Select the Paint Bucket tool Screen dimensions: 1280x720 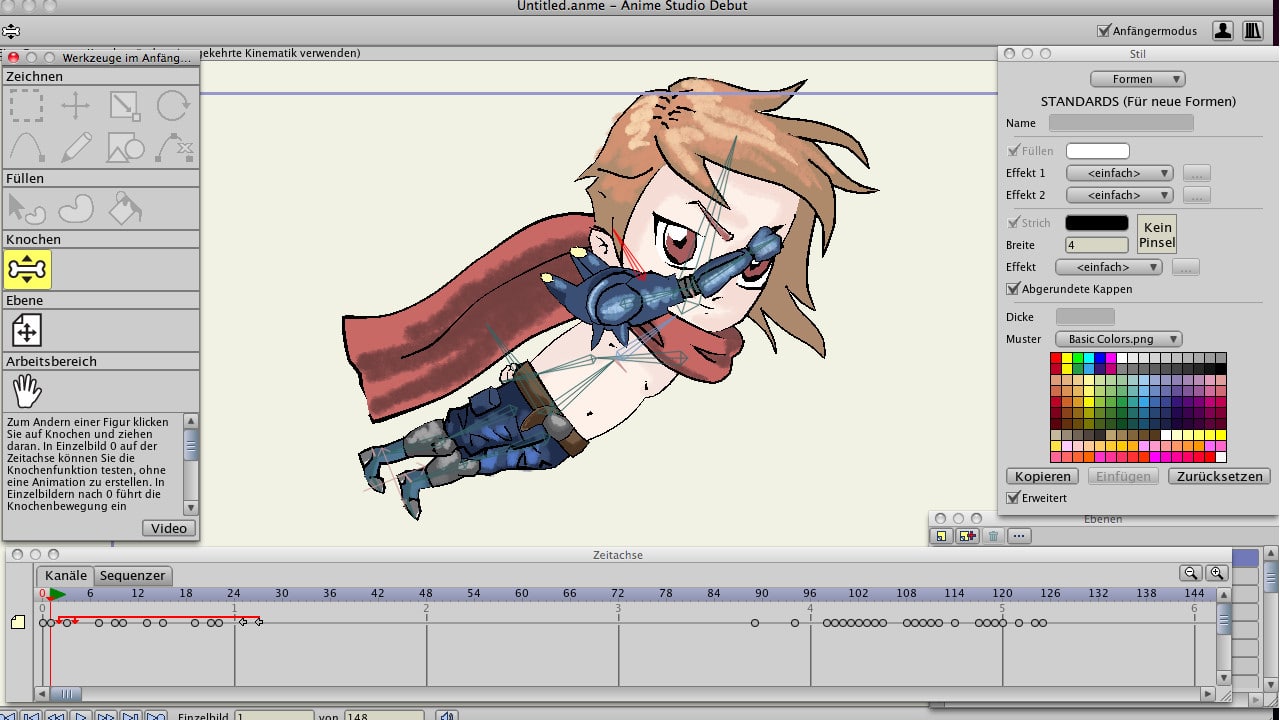coord(125,208)
